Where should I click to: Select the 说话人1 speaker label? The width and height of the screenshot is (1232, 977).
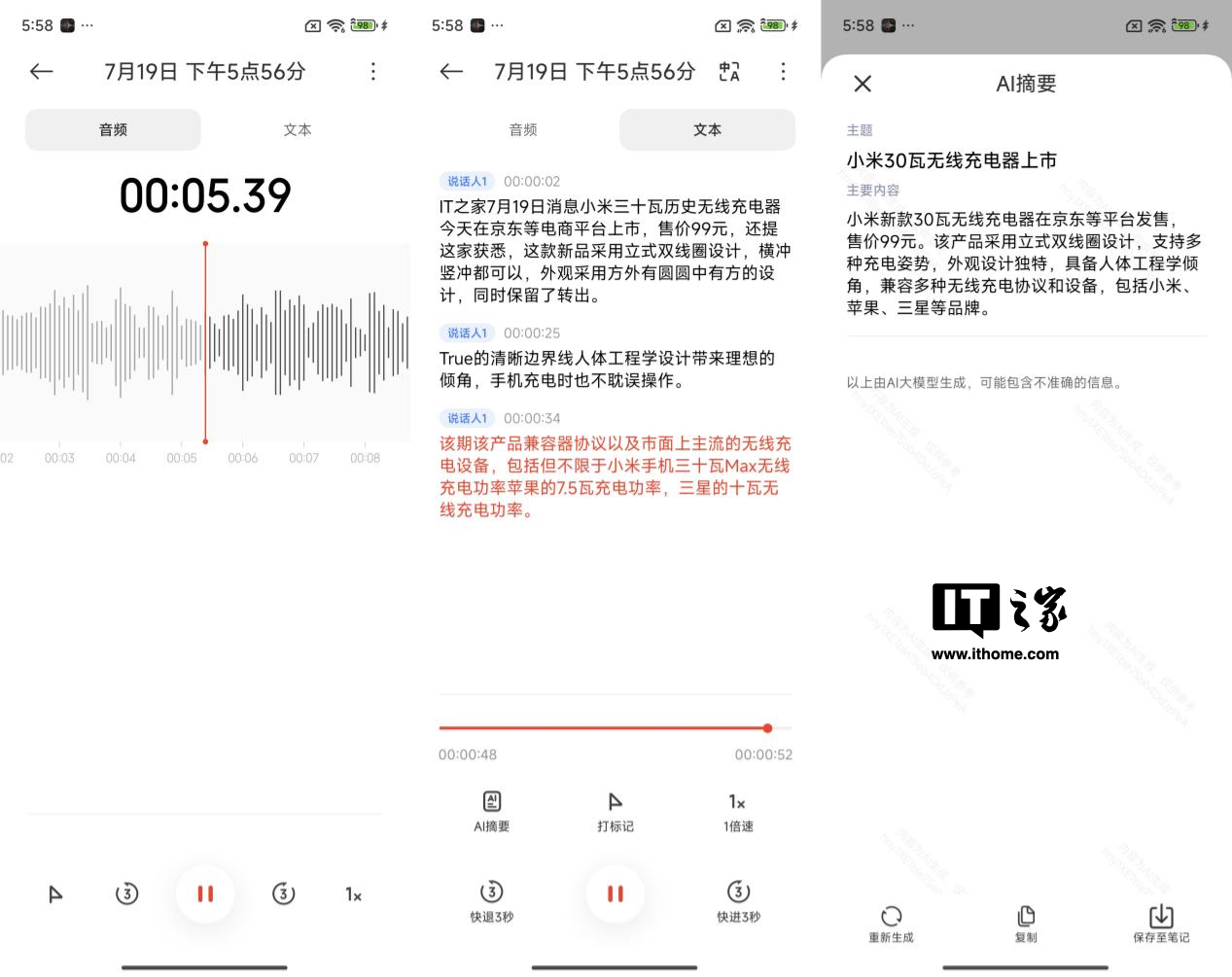pyautogui.click(x=468, y=181)
